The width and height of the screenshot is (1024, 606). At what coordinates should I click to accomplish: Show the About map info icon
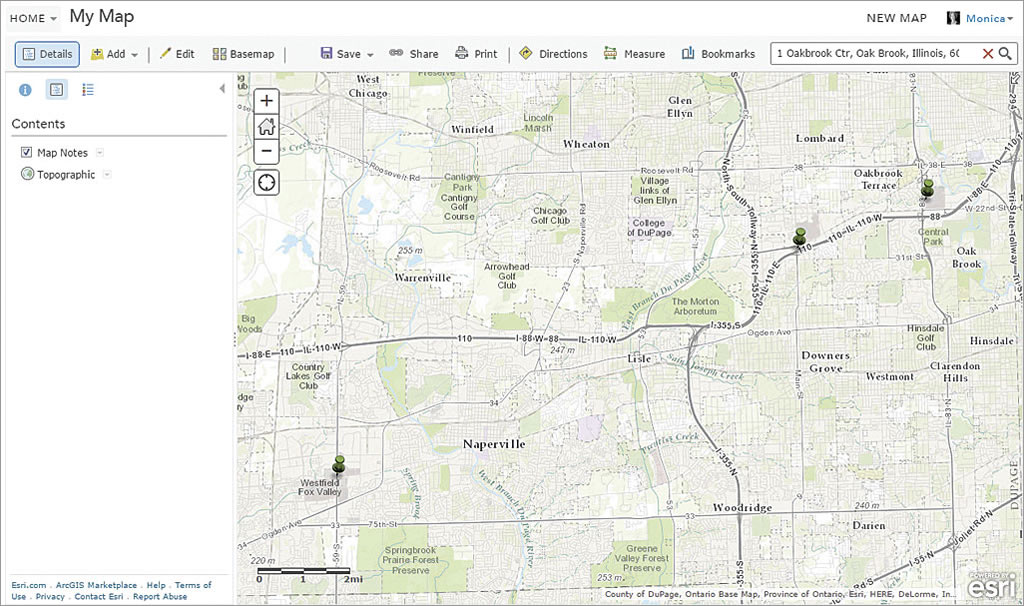click(25, 90)
